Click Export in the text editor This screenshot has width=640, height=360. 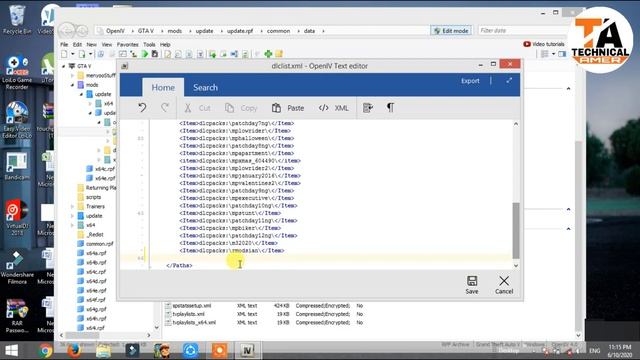tap(470, 81)
